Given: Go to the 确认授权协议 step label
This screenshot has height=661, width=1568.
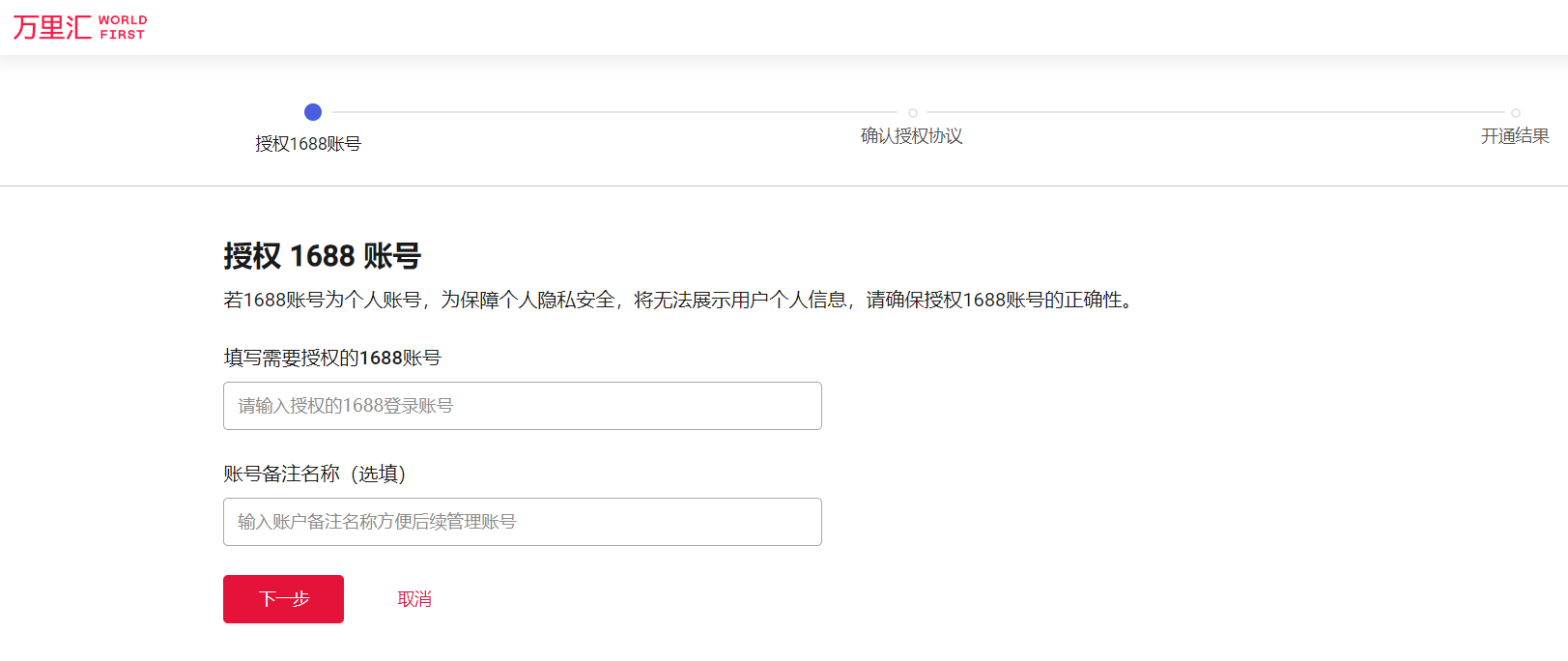Looking at the screenshot, I should [x=911, y=136].
